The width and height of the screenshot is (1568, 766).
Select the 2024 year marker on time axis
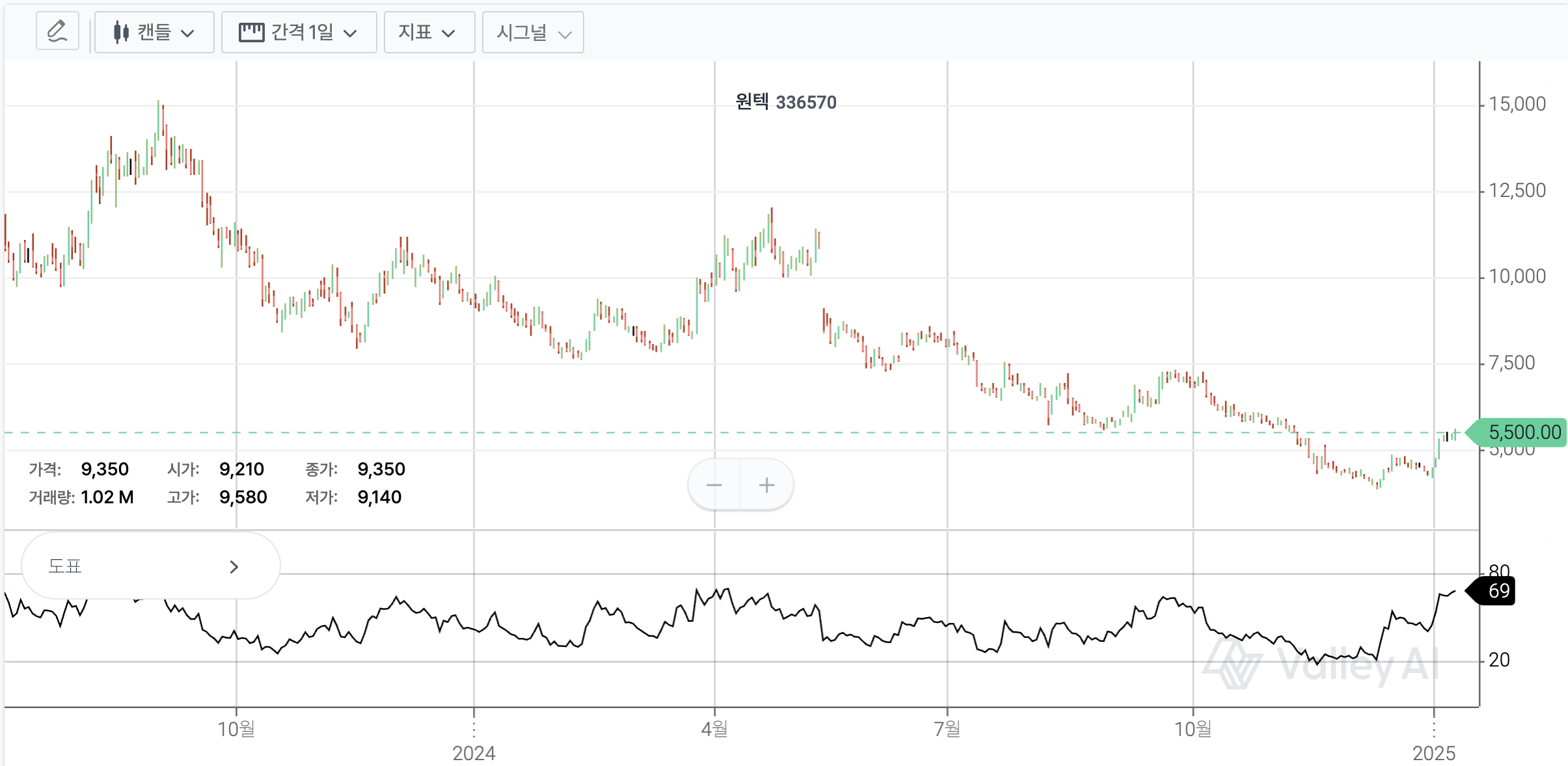pos(474,753)
